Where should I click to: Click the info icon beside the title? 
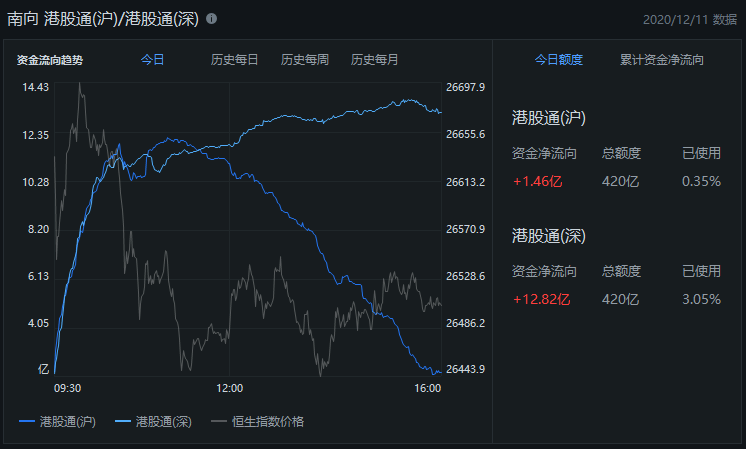click(x=211, y=19)
